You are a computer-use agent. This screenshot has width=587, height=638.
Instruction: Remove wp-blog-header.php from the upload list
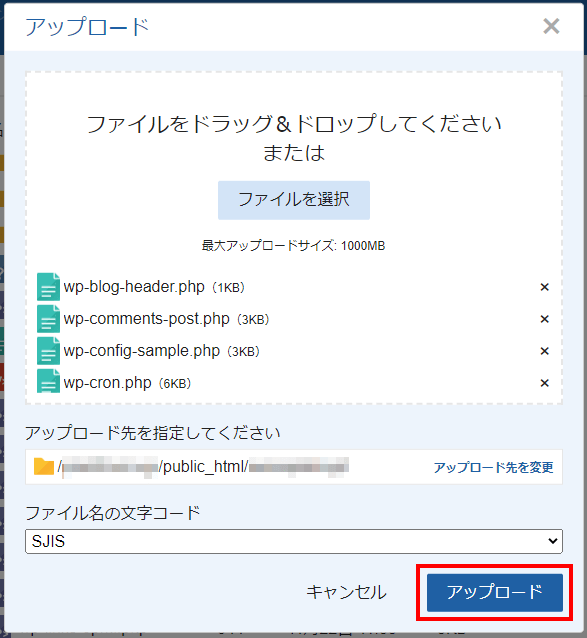click(x=544, y=287)
